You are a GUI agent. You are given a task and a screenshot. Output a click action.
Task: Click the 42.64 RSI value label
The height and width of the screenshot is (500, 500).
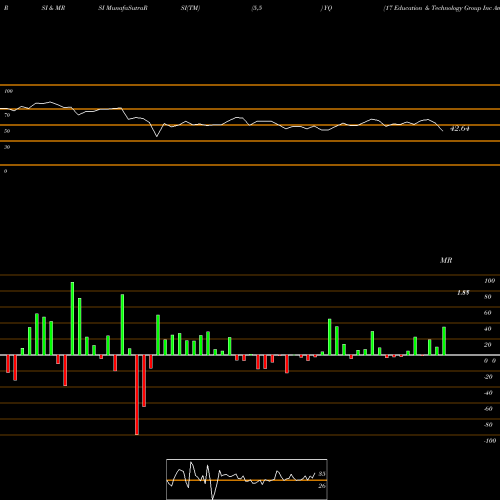[x=460, y=128]
